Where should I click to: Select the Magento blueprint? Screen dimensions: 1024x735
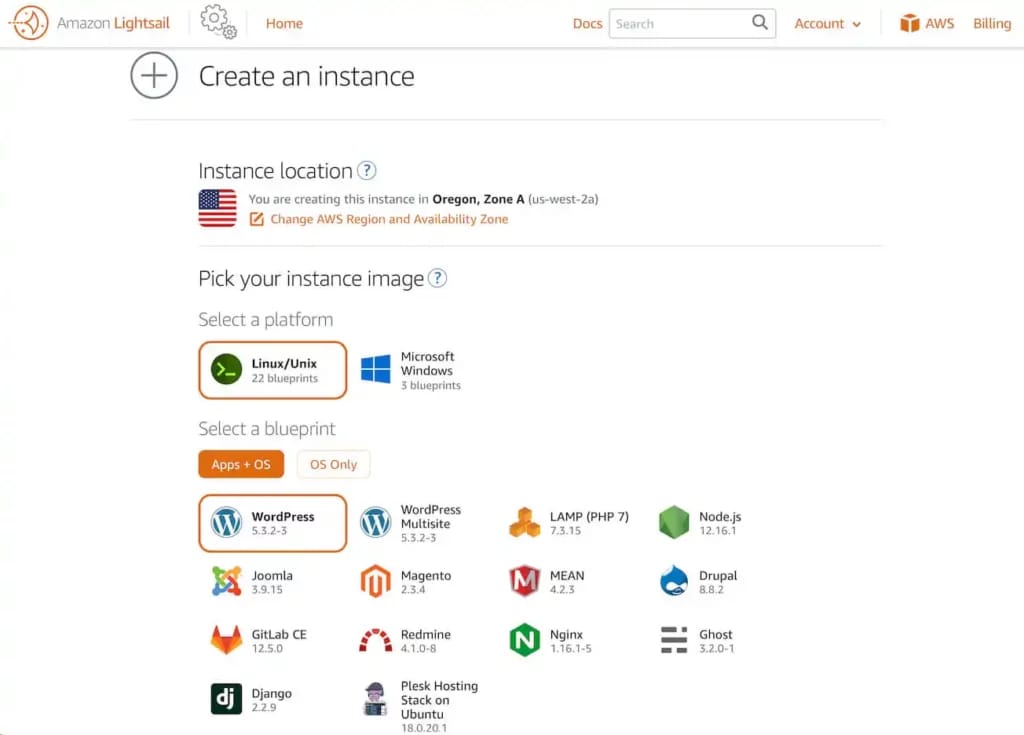[x=406, y=582]
